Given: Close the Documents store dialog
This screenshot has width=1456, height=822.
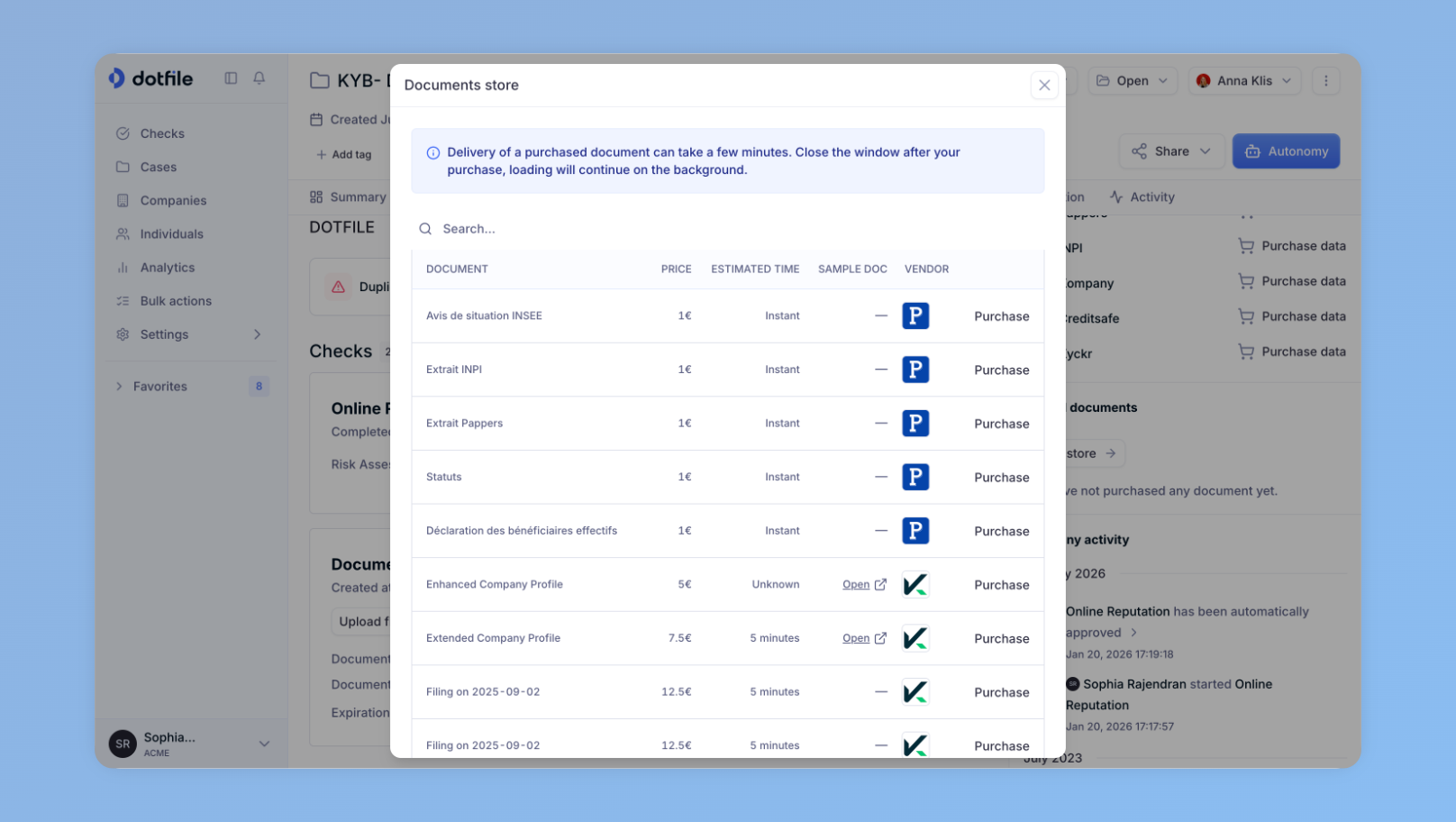Looking at the screenshot, I should [1044, 85].
